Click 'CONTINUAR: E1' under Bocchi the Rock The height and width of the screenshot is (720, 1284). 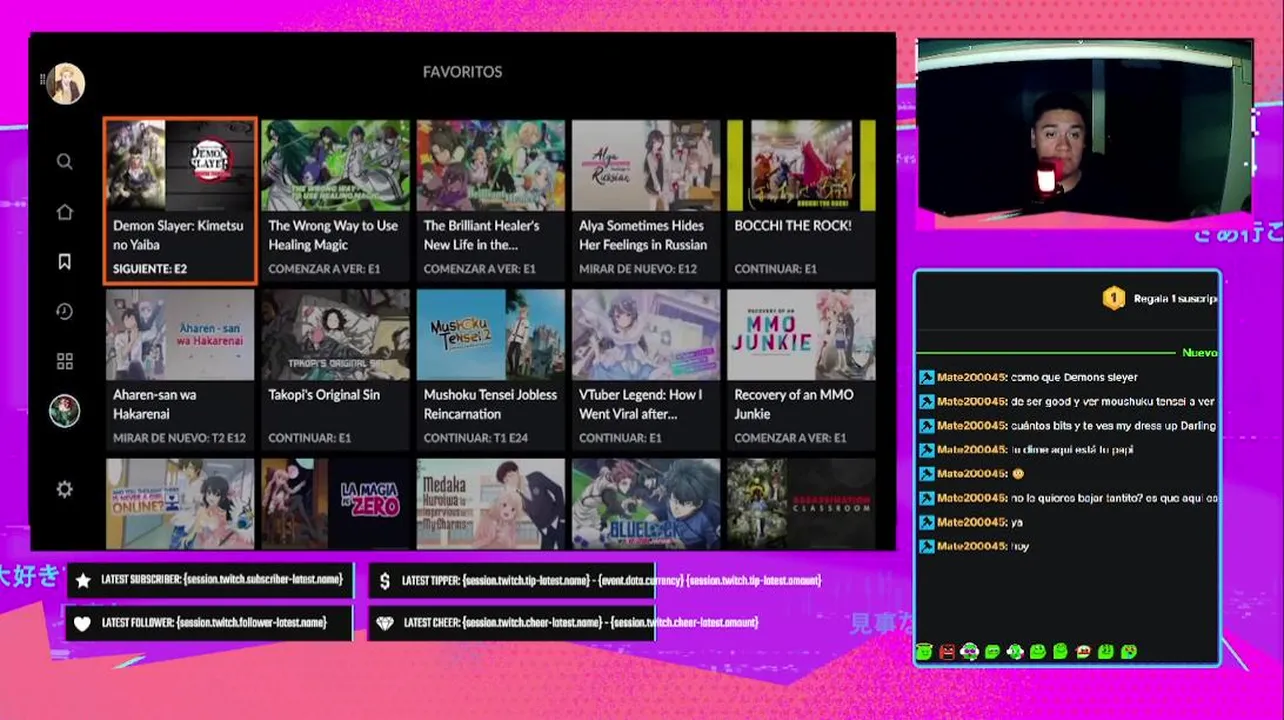[x=775, y=269]
